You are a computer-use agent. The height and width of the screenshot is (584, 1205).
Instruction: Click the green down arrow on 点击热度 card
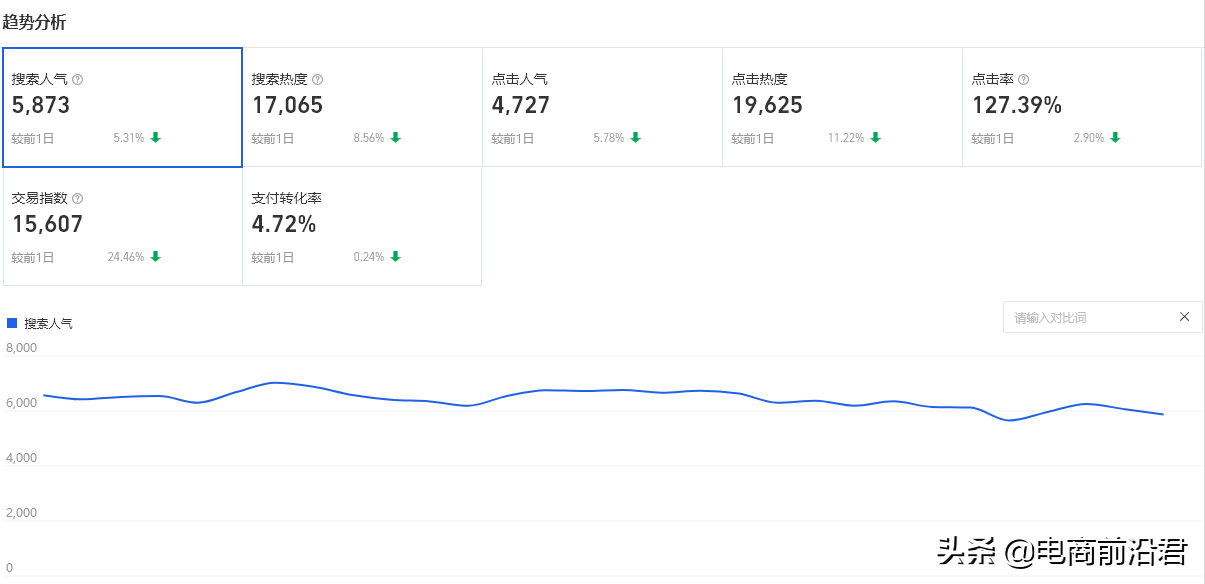(x=875, y=139)
